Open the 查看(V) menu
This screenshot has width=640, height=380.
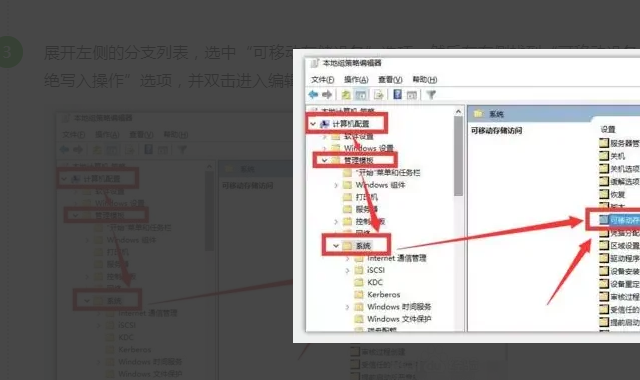(390, 80)
